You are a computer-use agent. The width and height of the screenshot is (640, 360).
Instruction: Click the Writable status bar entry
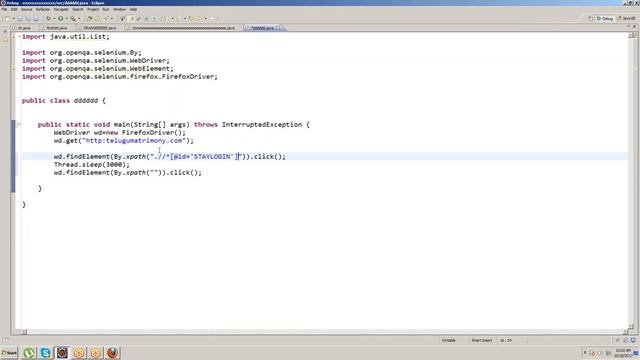coord(449,340)
